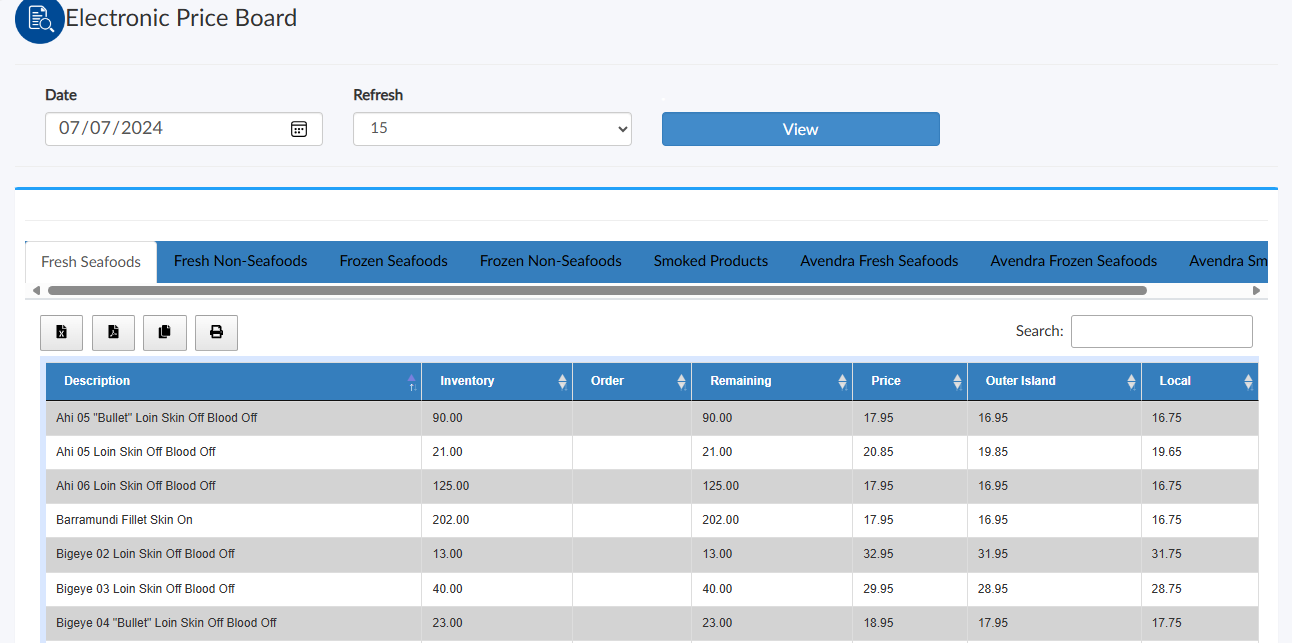
Task: Switch to Fresh Non-Seafoods tab
Action: pos(240,261)
